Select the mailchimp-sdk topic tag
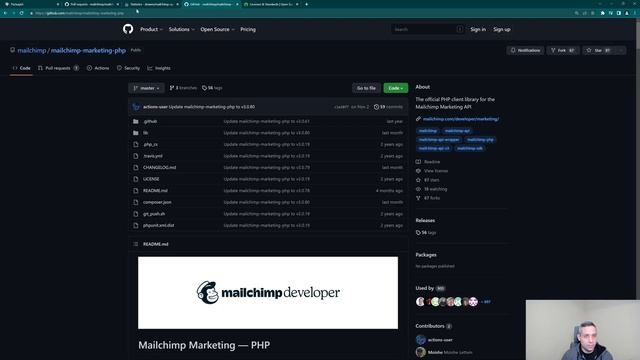 [x=470, y=148]
